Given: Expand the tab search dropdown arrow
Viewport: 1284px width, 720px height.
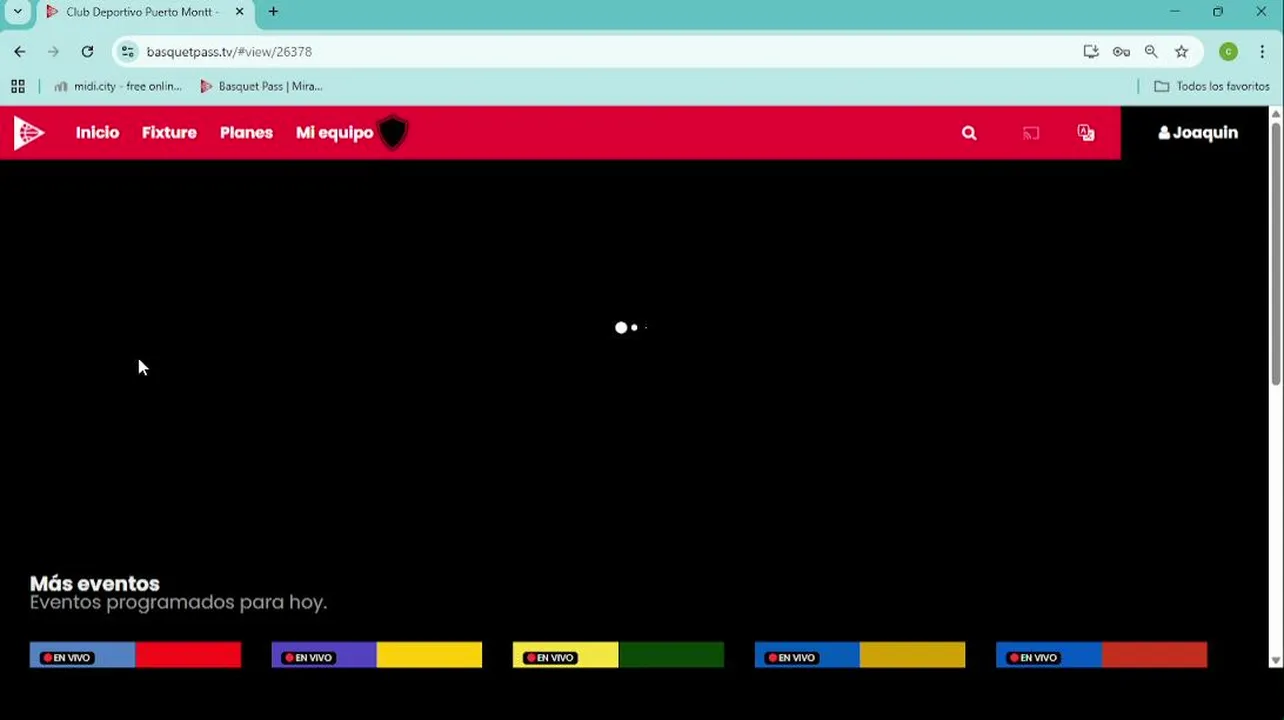Looking at the screenshot, I should click(x=18, y=12).
